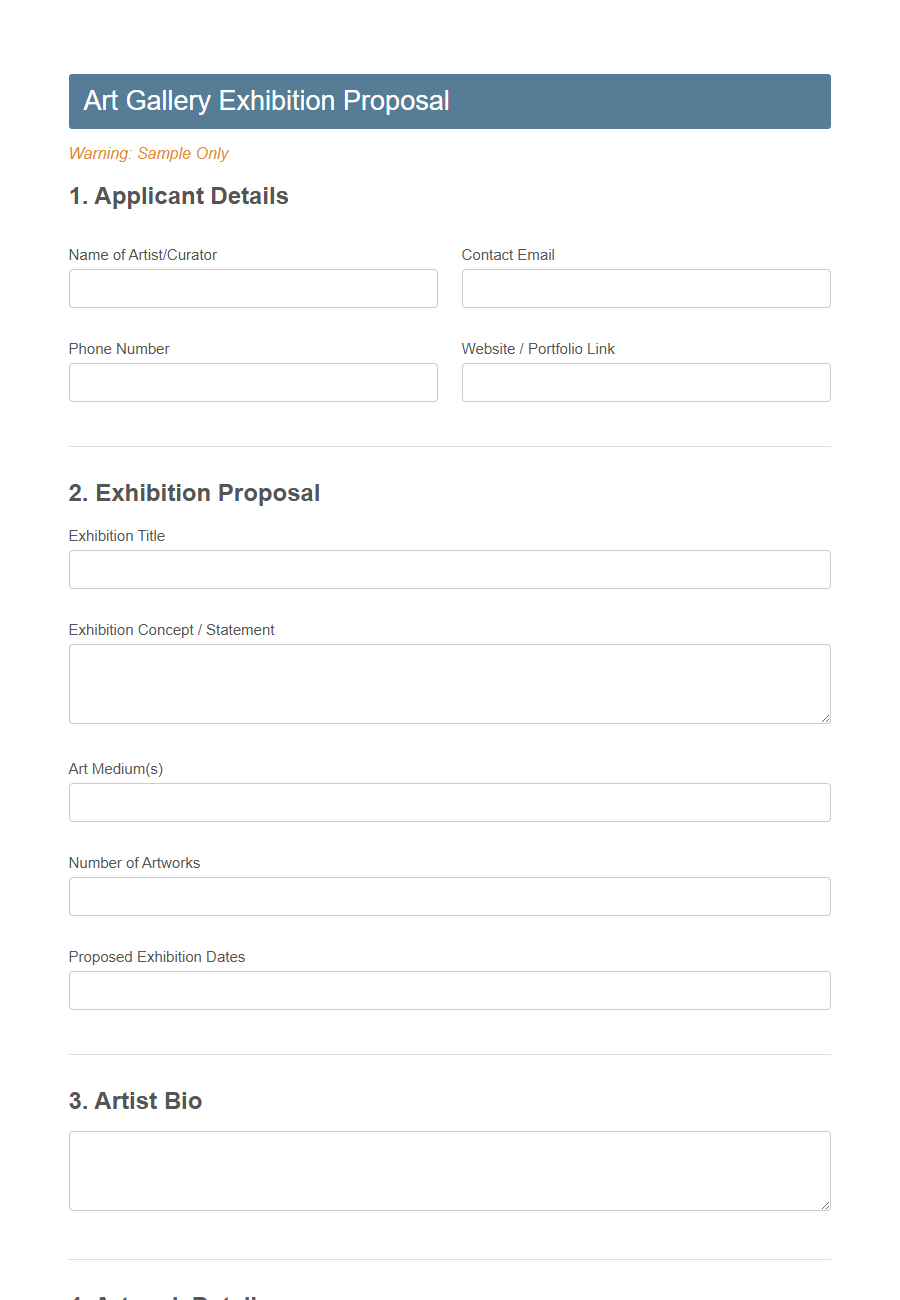
Task: Click the Art Medium(s) input field
Action: (449, 802)
